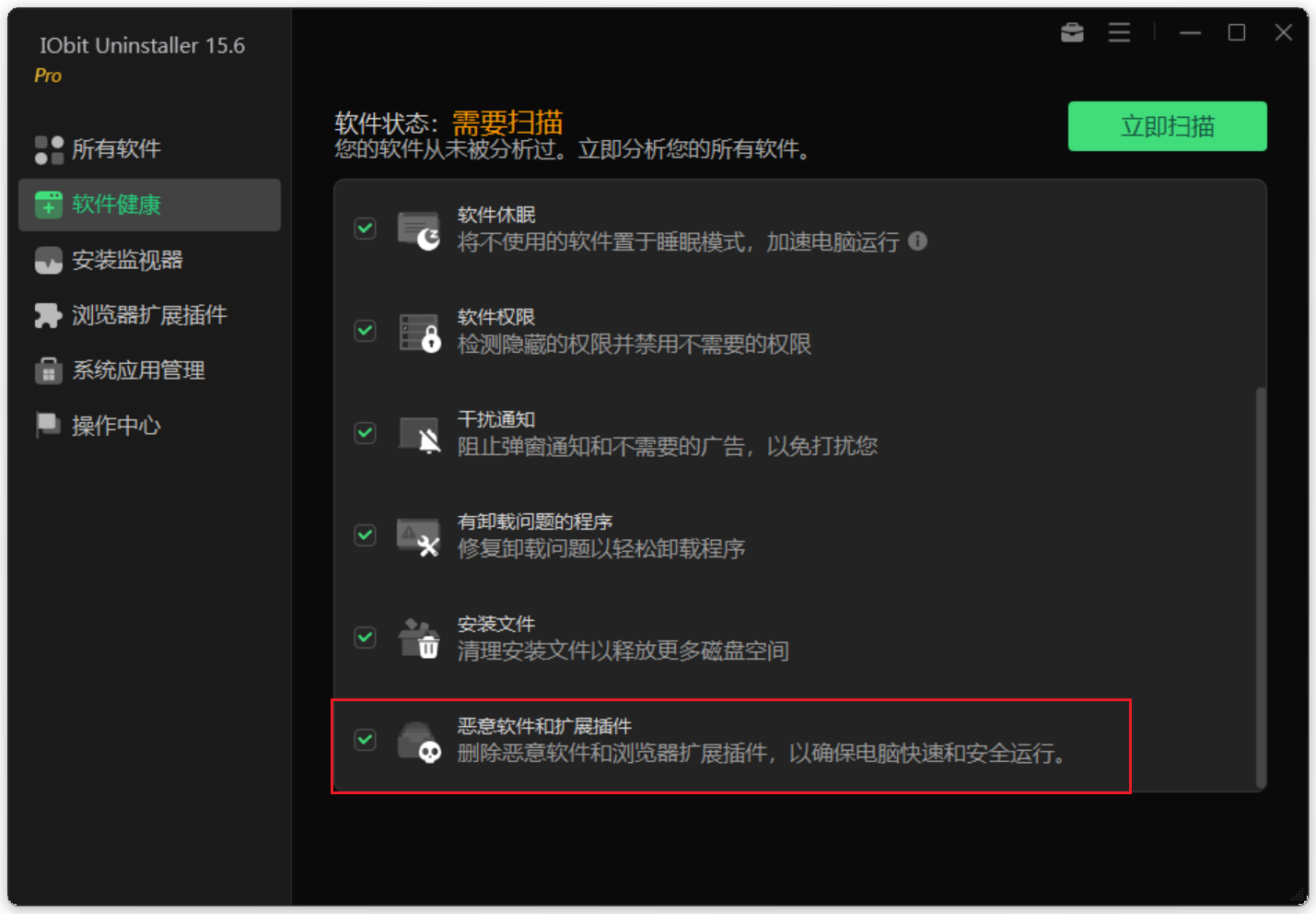The image size is (1316, 914).
Task: Minimize the IObit Uninstaller window
Action: tap(1190, 33)
